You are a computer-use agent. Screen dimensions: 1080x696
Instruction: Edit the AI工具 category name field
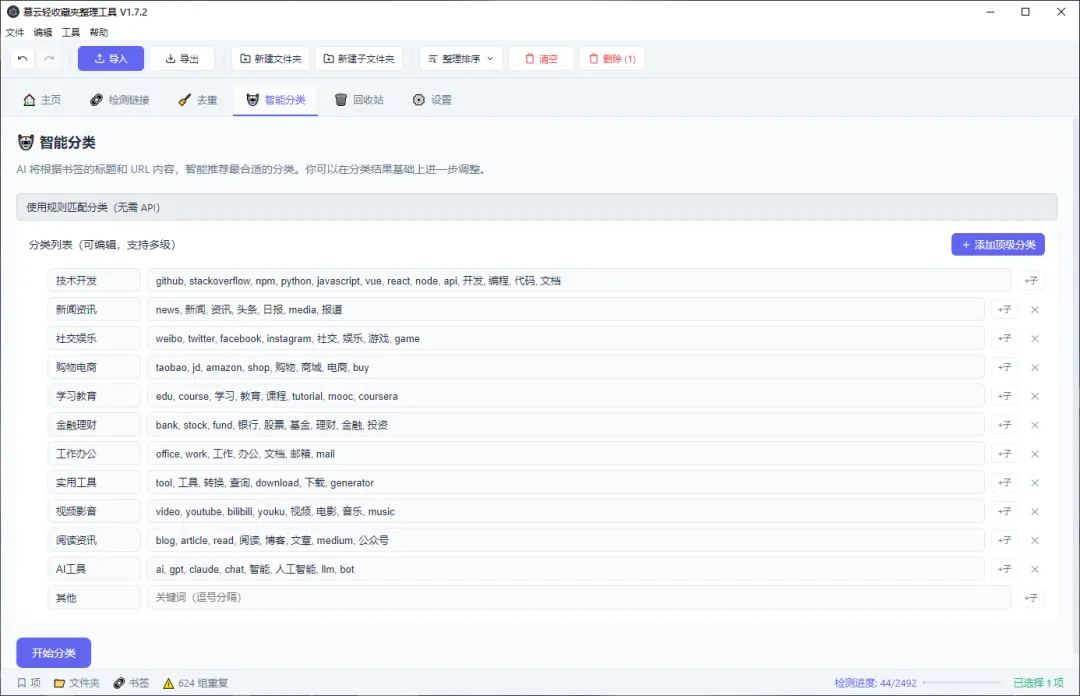pyautogui.click(x=94, y=569)
